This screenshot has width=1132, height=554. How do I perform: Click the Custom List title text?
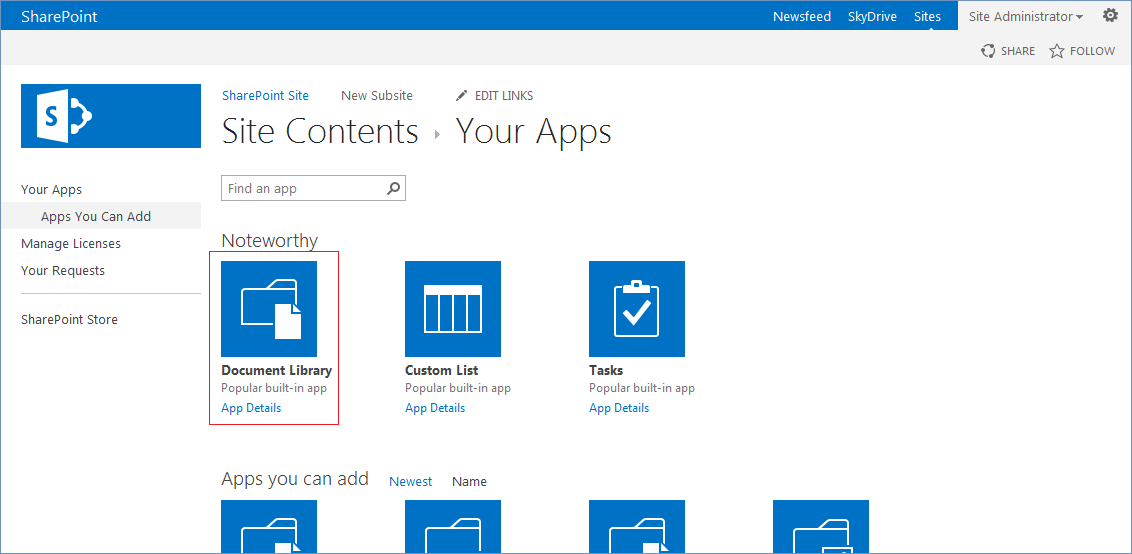(442, 371)
